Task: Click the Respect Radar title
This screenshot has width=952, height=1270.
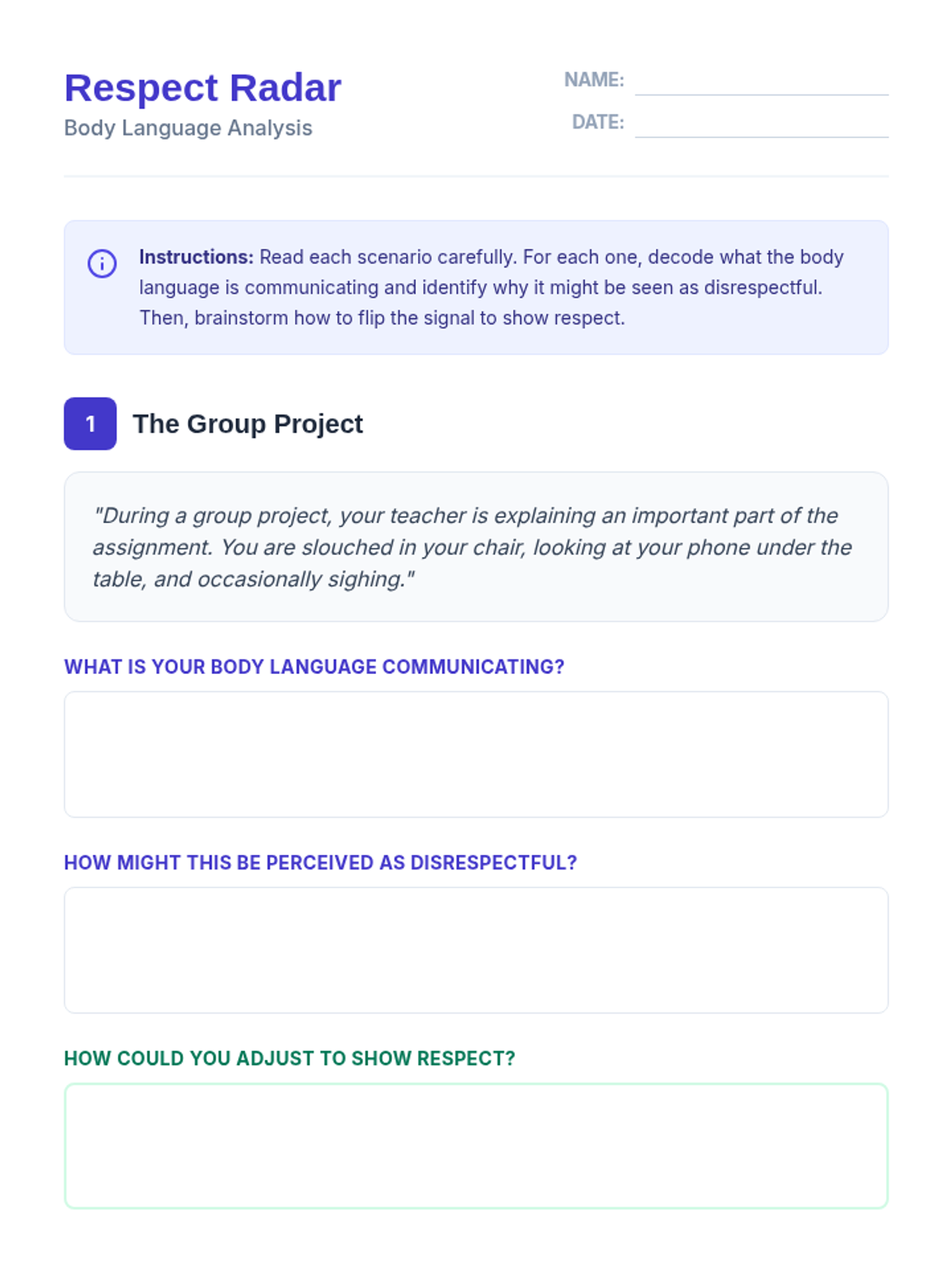Action: click(x=202, y=87)
